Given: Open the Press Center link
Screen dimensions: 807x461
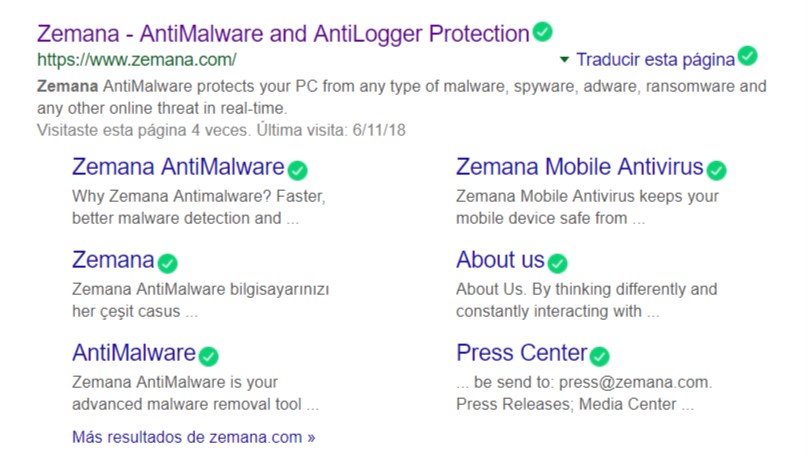Looking at the screenshot, I should 521,353.
